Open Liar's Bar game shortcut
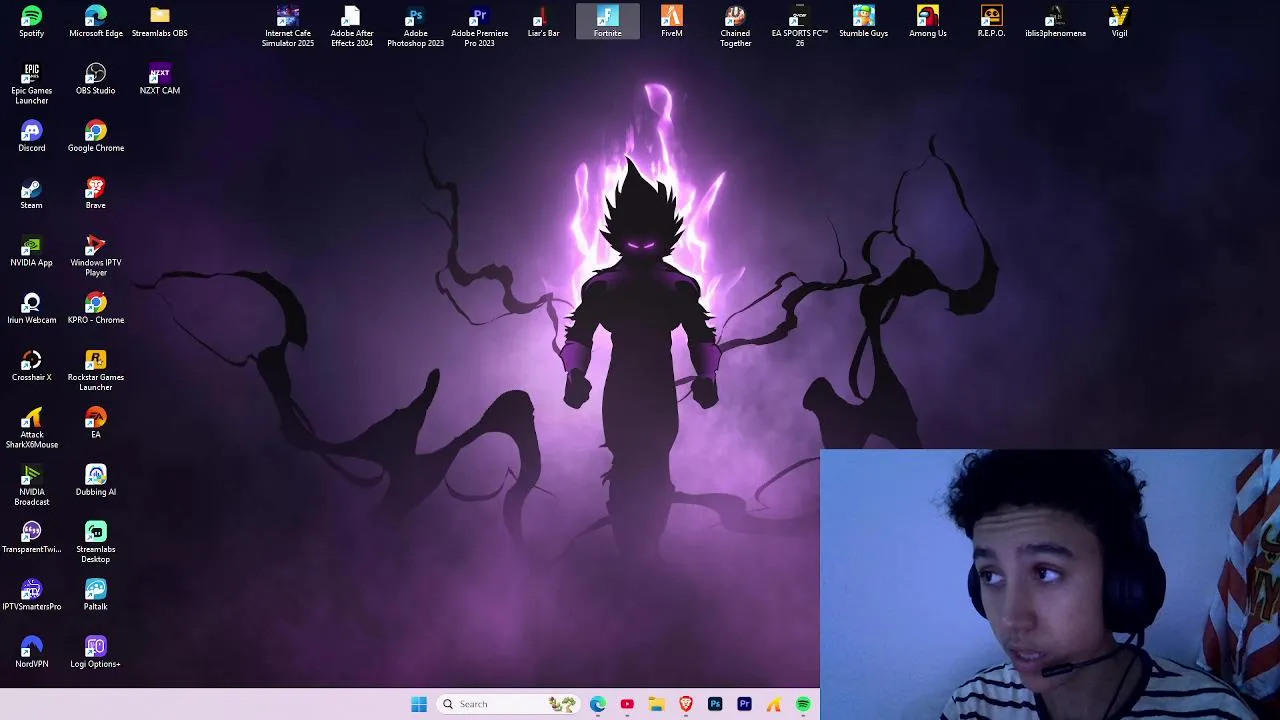This screenshot has width=1280, height=720. pyautogui.click(x=543, y=22)
